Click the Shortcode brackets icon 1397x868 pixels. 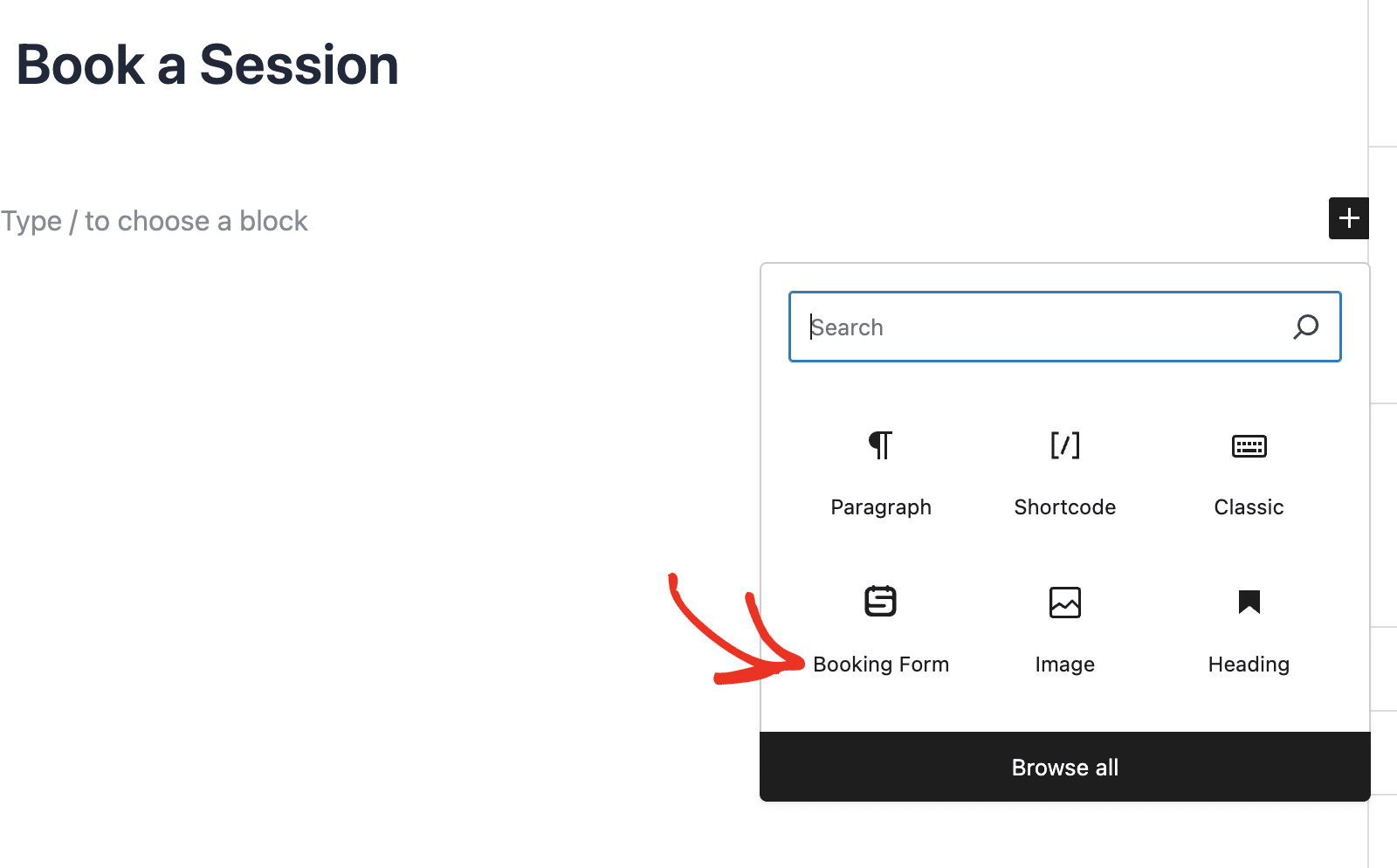[1064, 445]
